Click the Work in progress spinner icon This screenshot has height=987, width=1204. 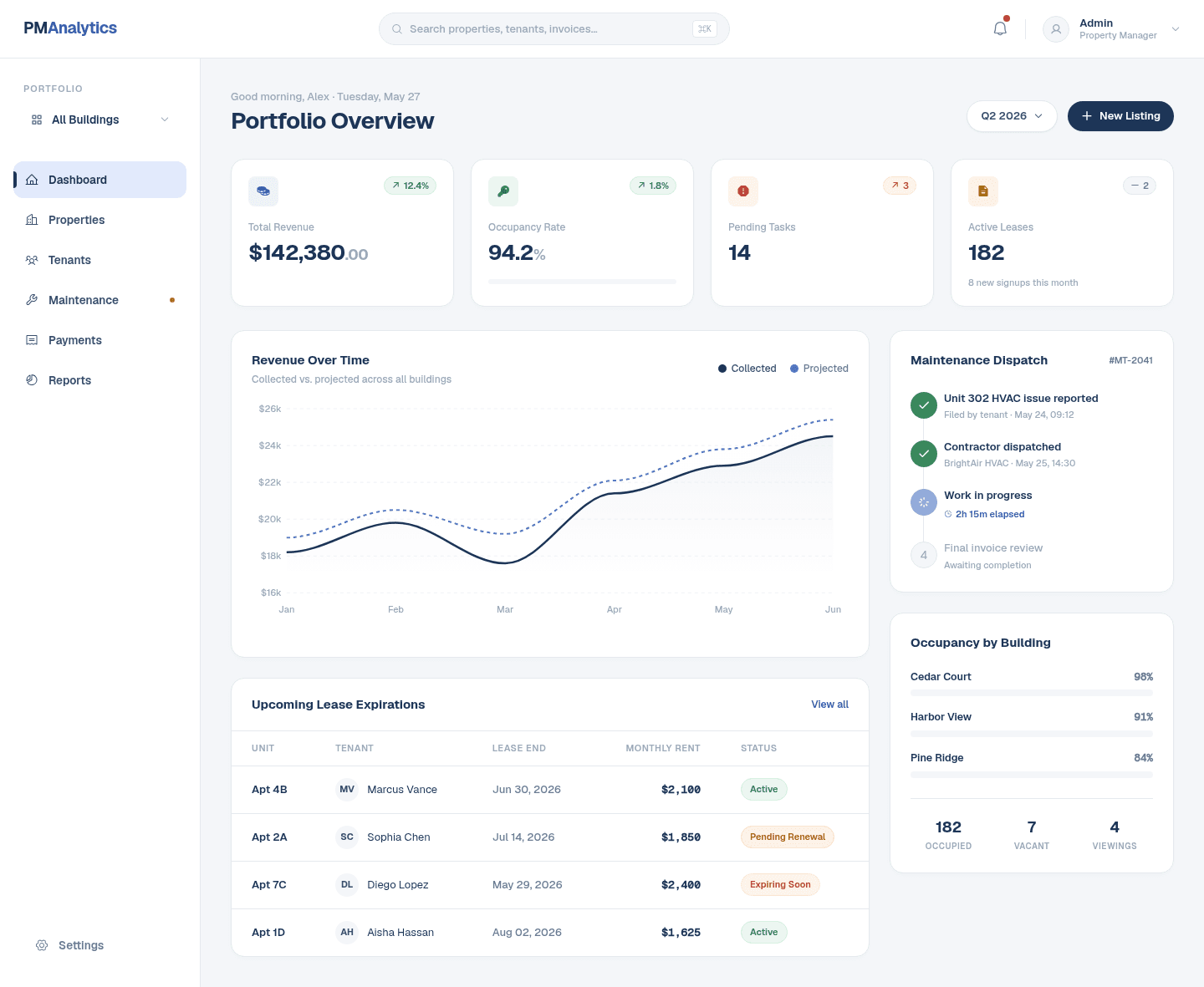coord(924,502)
